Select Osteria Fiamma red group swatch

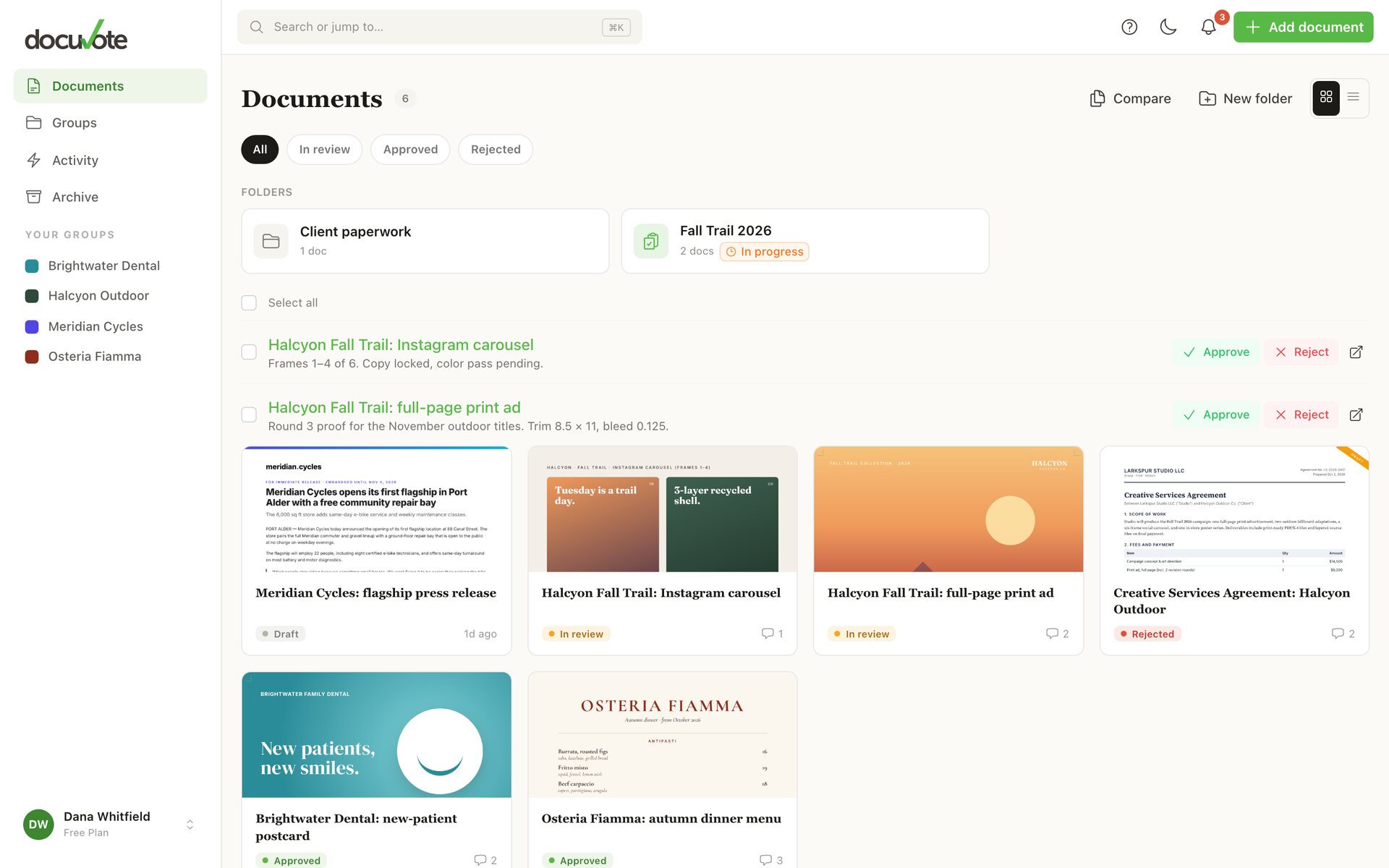click(32, 357)
